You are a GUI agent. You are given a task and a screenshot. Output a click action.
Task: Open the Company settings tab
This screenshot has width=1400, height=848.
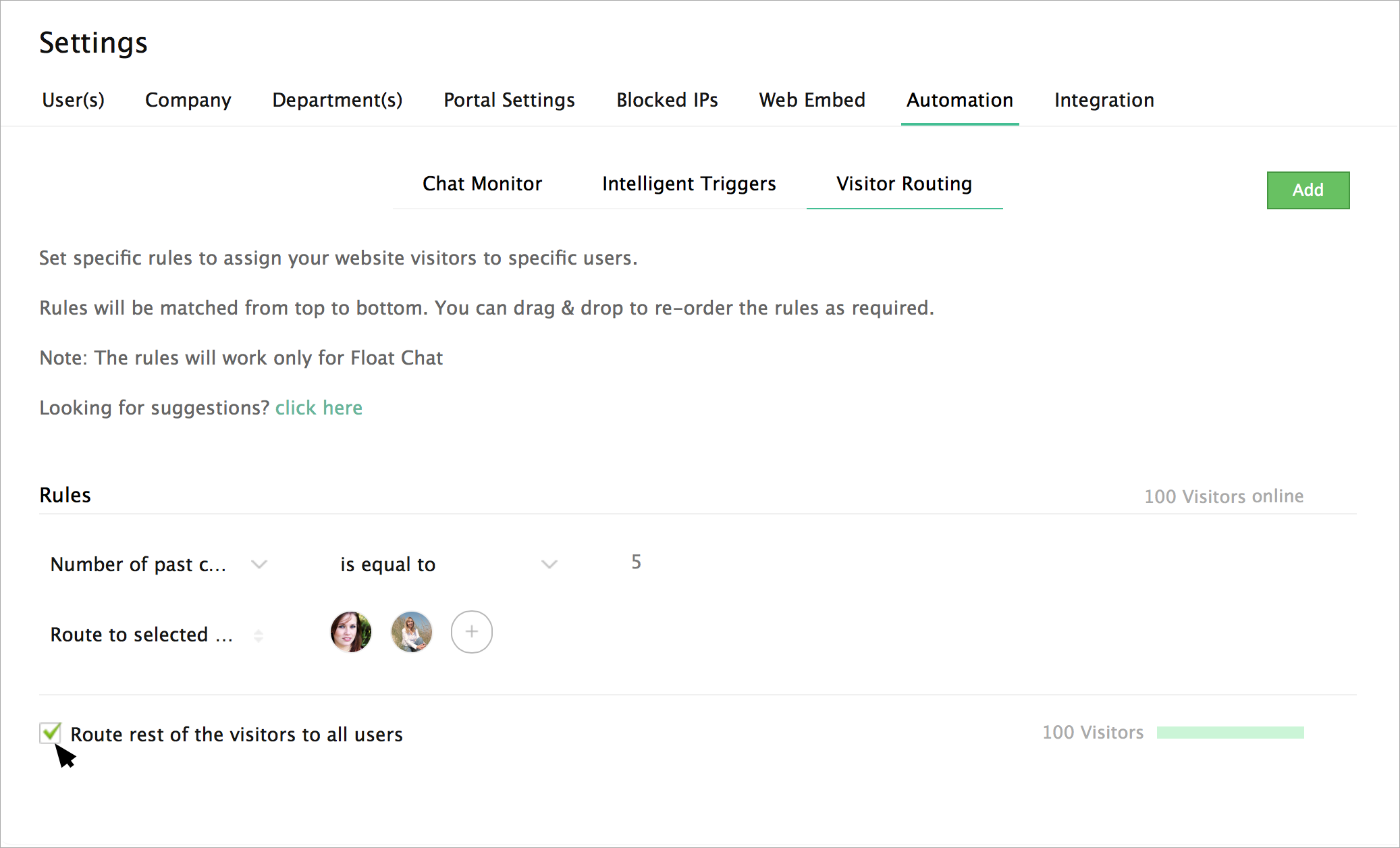click(x=188, y=100)
